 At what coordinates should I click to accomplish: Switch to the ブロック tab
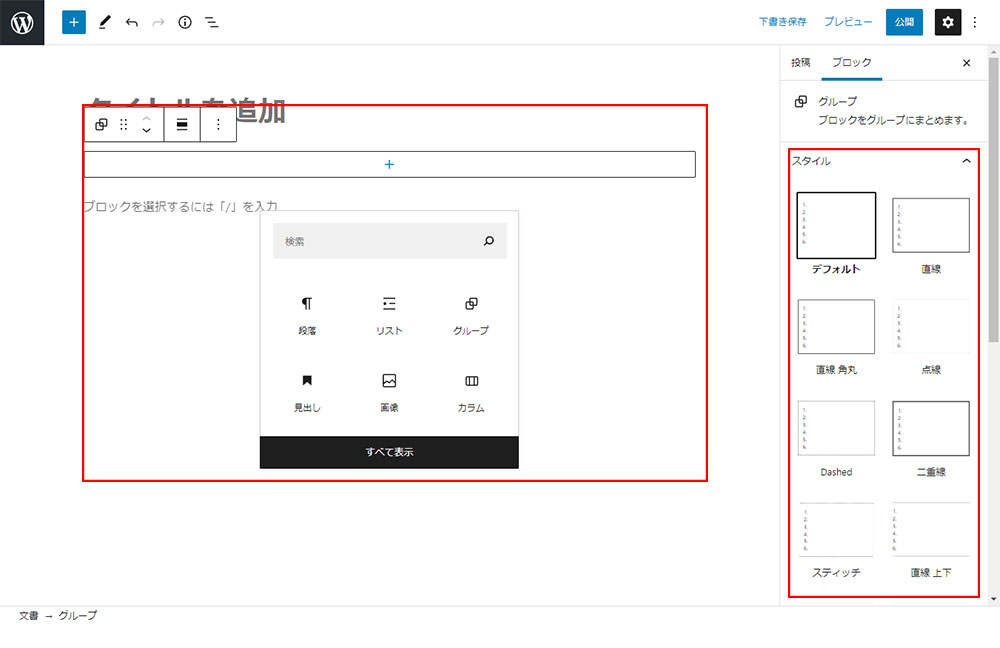pos(852,62)
